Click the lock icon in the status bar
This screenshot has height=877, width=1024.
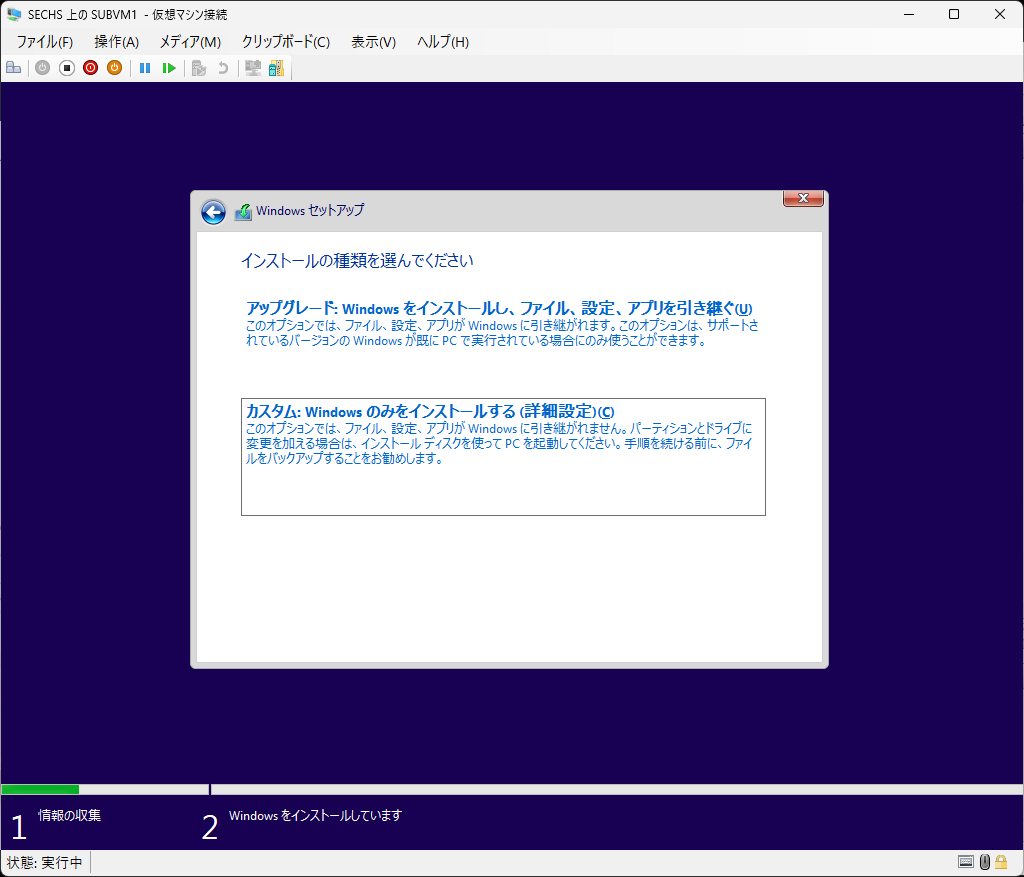[x=1001, y=862]
